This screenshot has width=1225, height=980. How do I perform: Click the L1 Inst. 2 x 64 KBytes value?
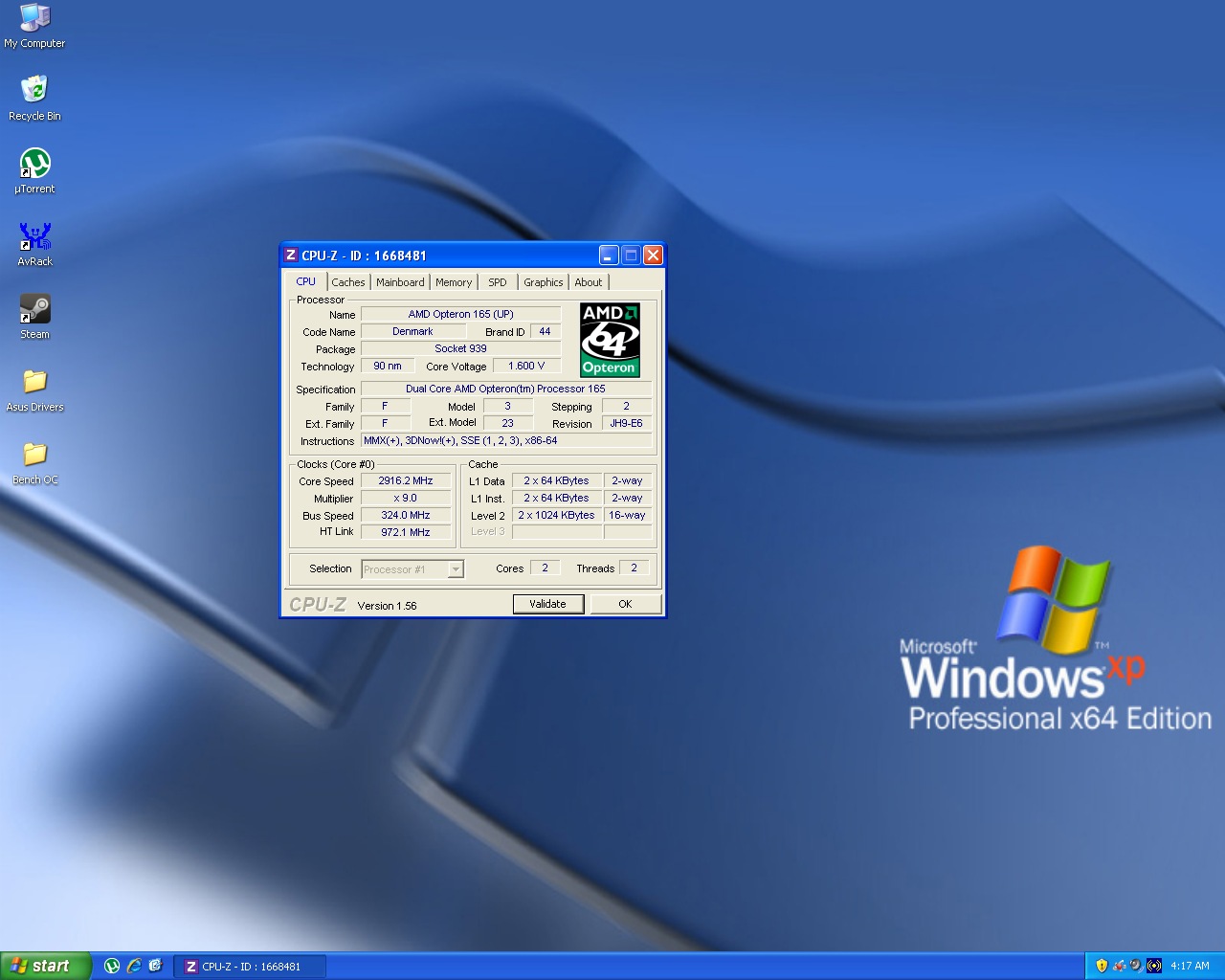coord(556,498)
